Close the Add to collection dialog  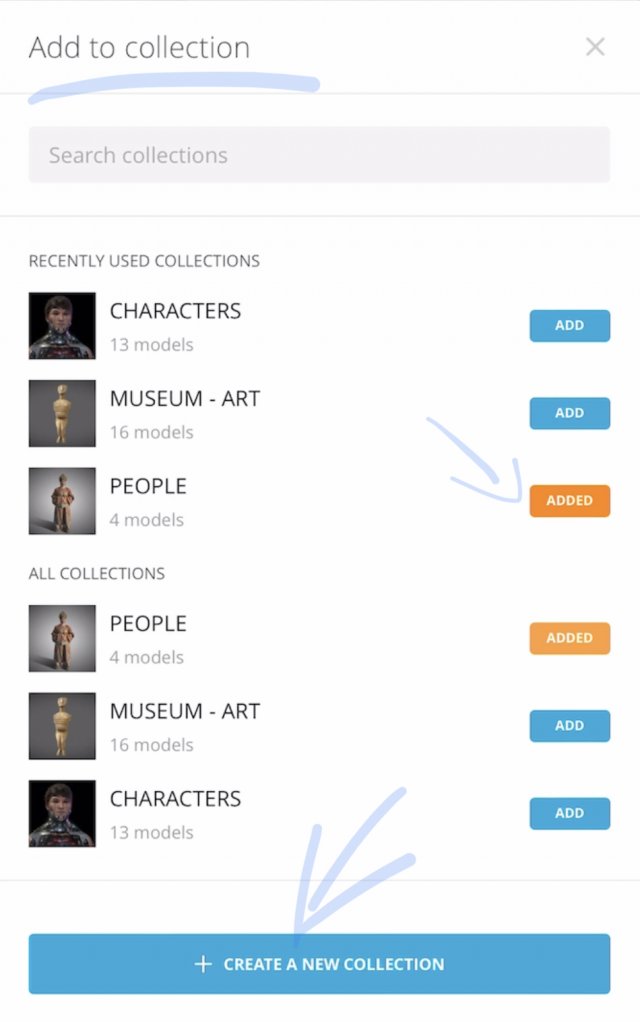[x=595, y=47]
